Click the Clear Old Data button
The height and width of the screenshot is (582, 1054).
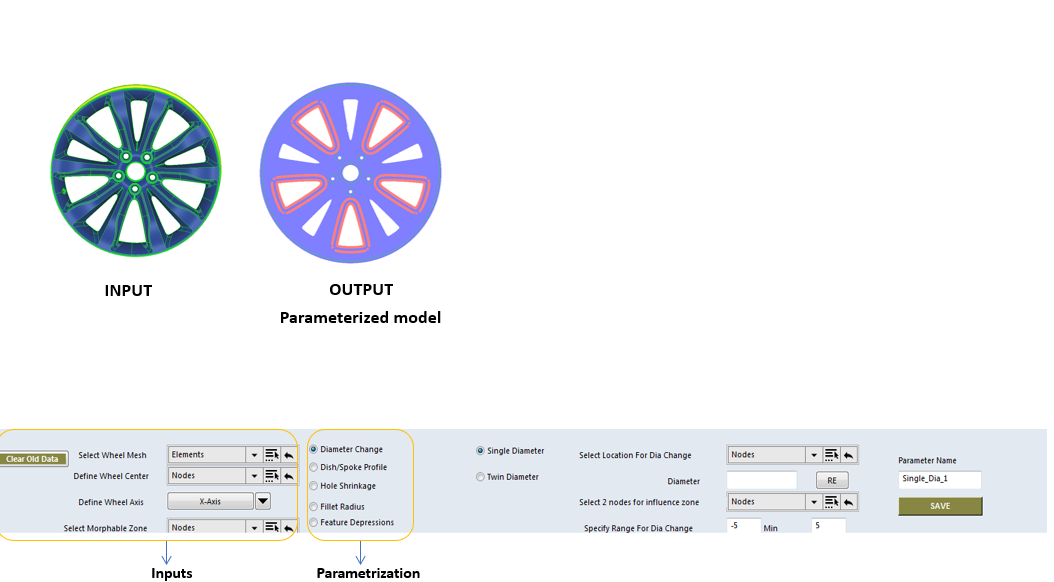pyautogui.click(x=34, y=459)
